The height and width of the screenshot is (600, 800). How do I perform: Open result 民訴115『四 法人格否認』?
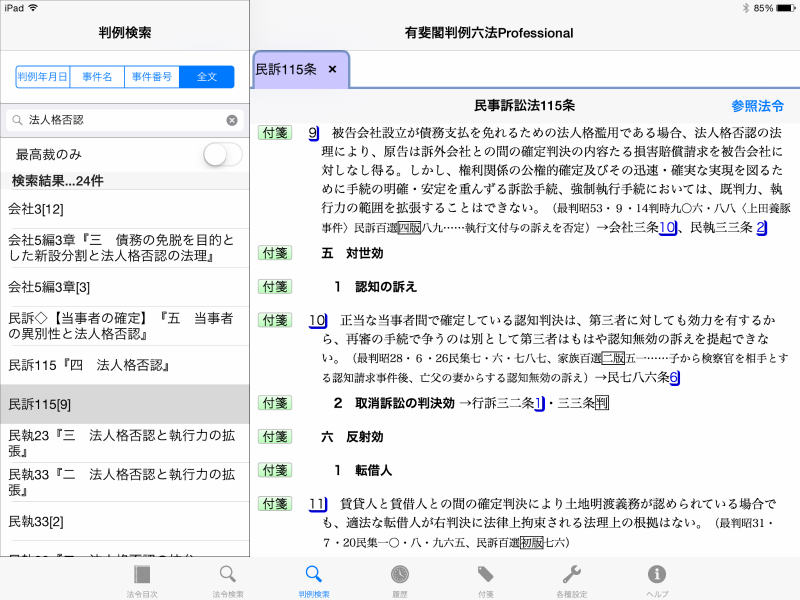coord(124,365)
